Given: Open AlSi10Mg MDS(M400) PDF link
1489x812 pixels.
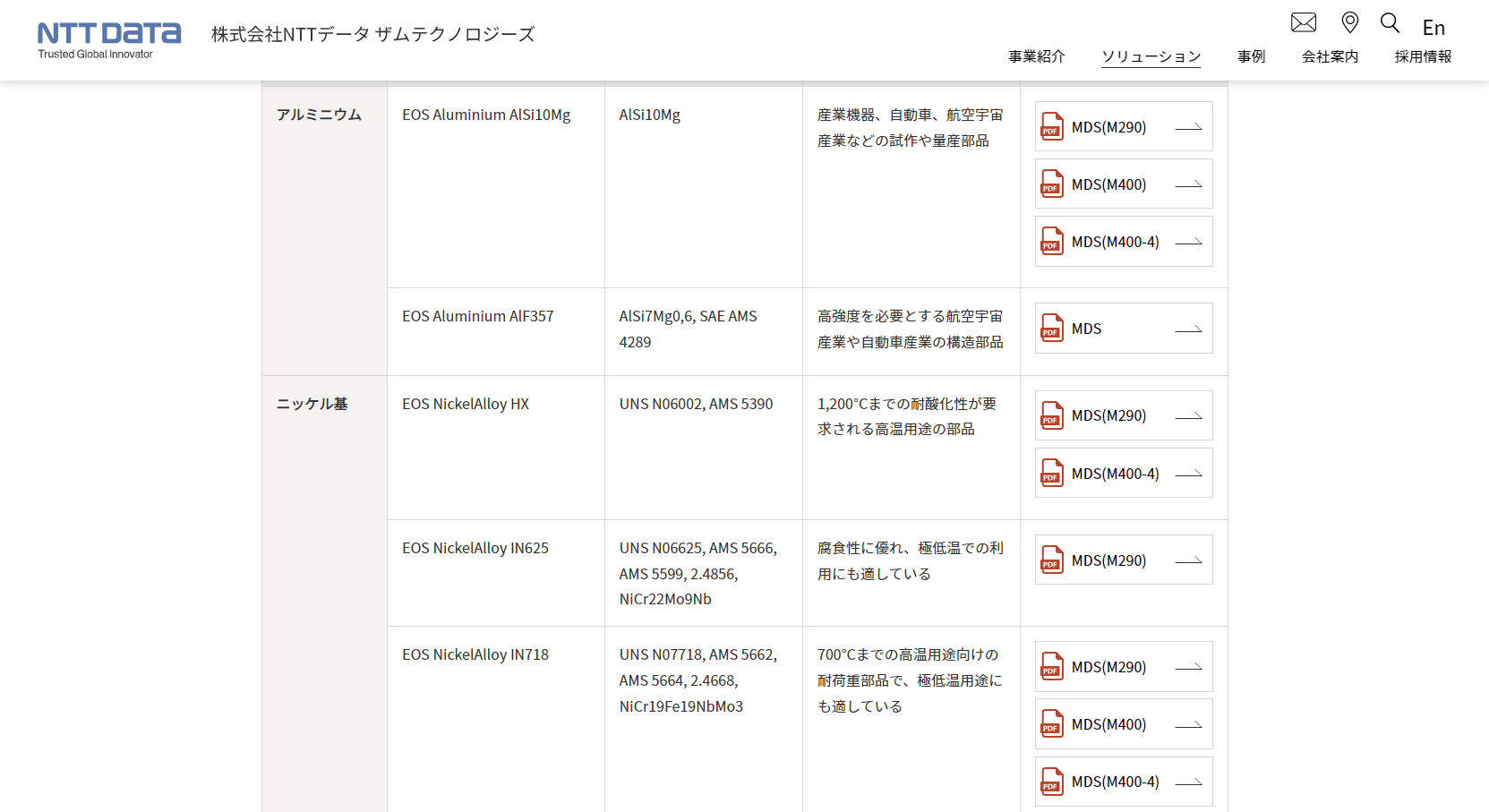Looking at the screenshot, I should tap(1124, 184).
